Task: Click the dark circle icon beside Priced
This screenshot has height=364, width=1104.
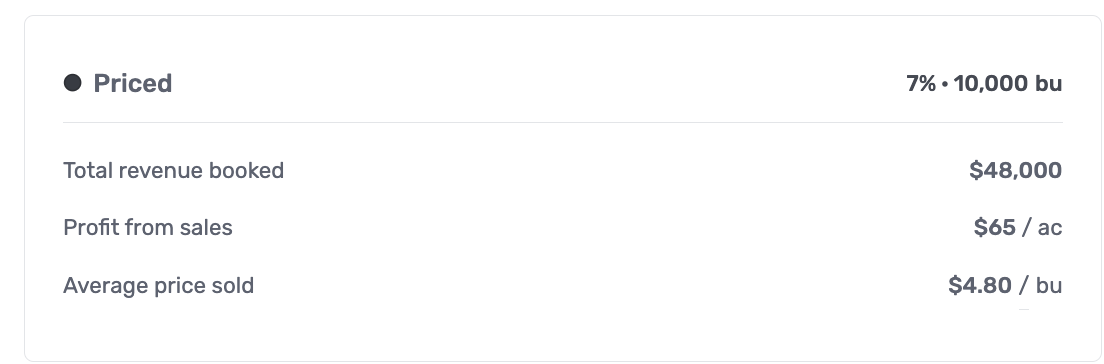Action: click(x=73, y=83)
